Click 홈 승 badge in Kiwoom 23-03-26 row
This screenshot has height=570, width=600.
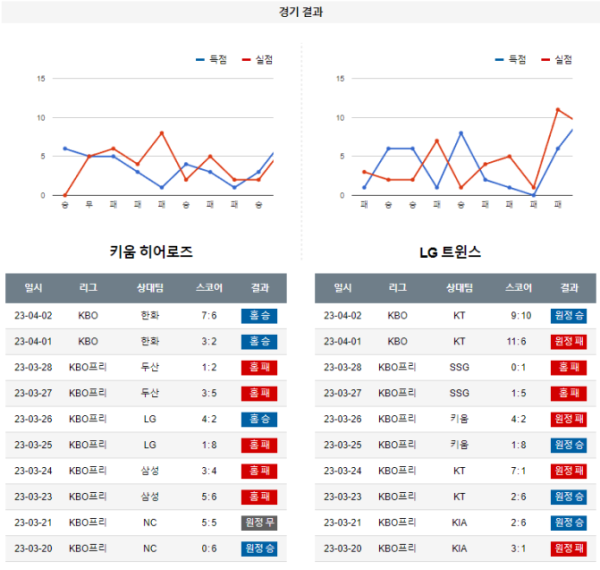[259, 419]
